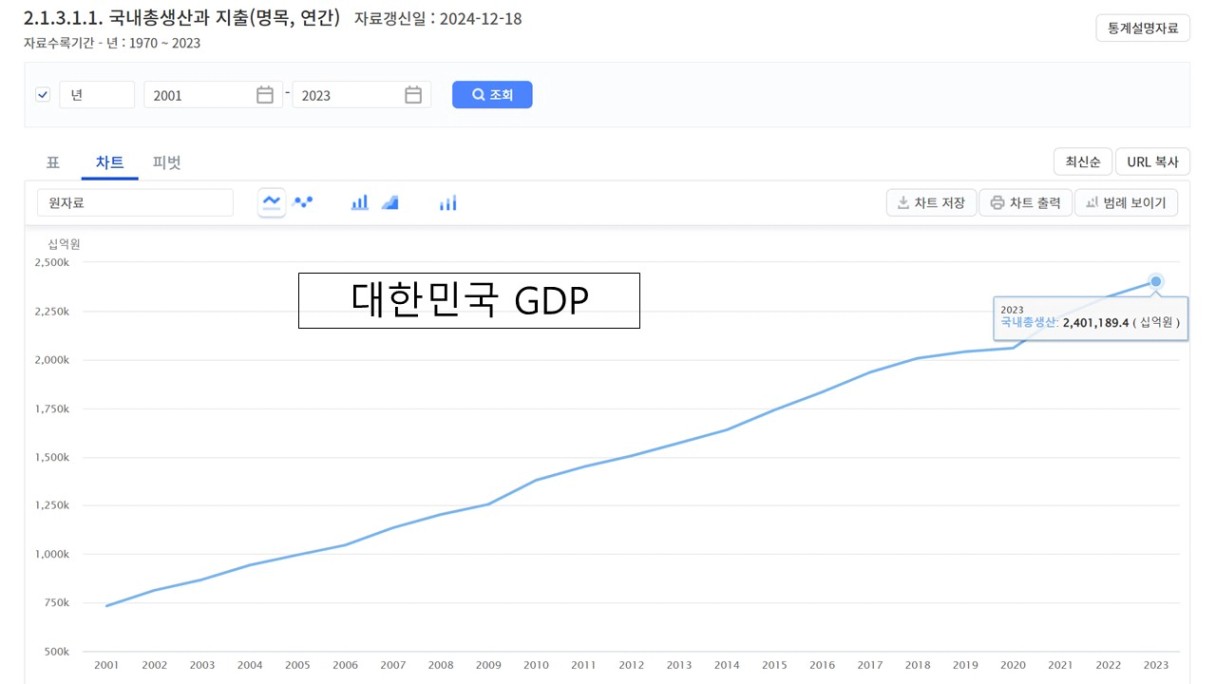Open 통계설명자료 statistics description
The width and height of the screenshot is (1216, 684).
pyautogui.click(x=1143, y=28)
